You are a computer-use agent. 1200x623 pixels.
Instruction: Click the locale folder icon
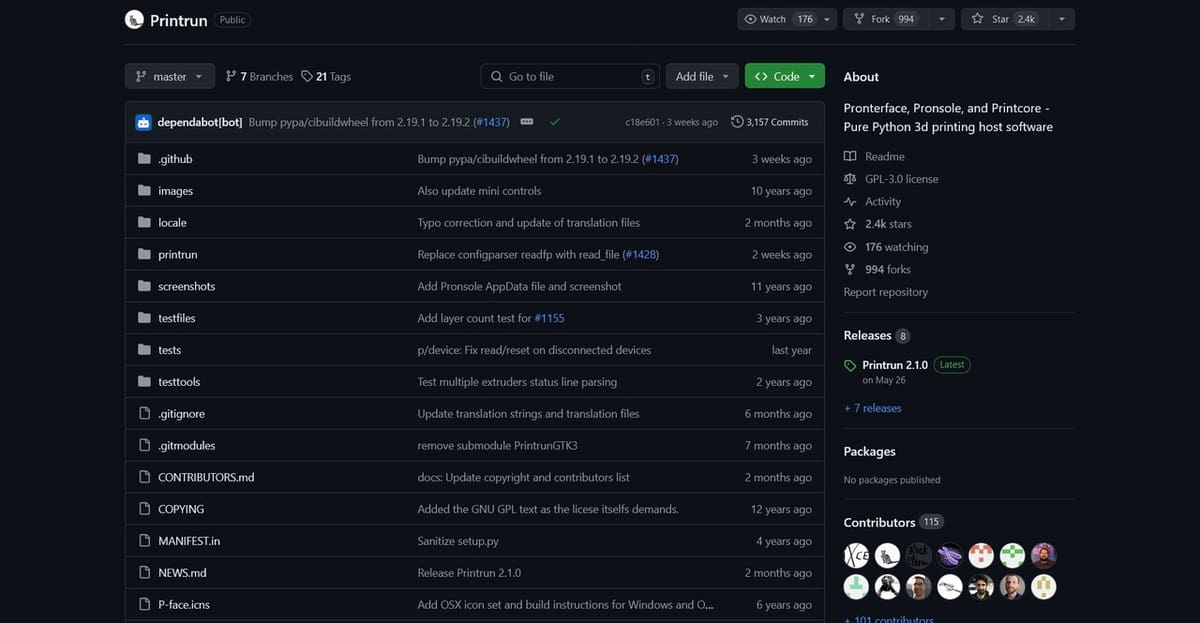[x=144, y=222]
